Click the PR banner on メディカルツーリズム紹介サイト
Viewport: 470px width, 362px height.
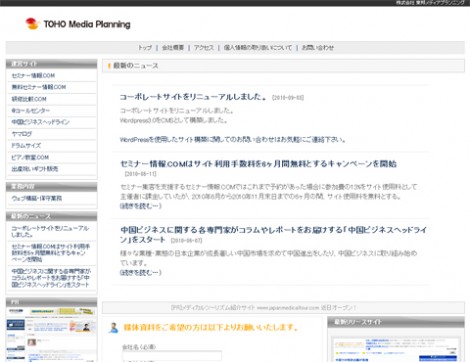263,308
